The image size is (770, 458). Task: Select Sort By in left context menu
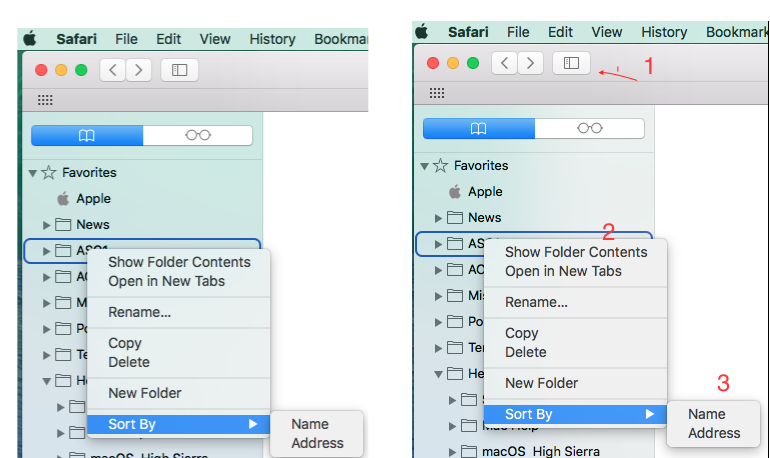click(179, 424)
